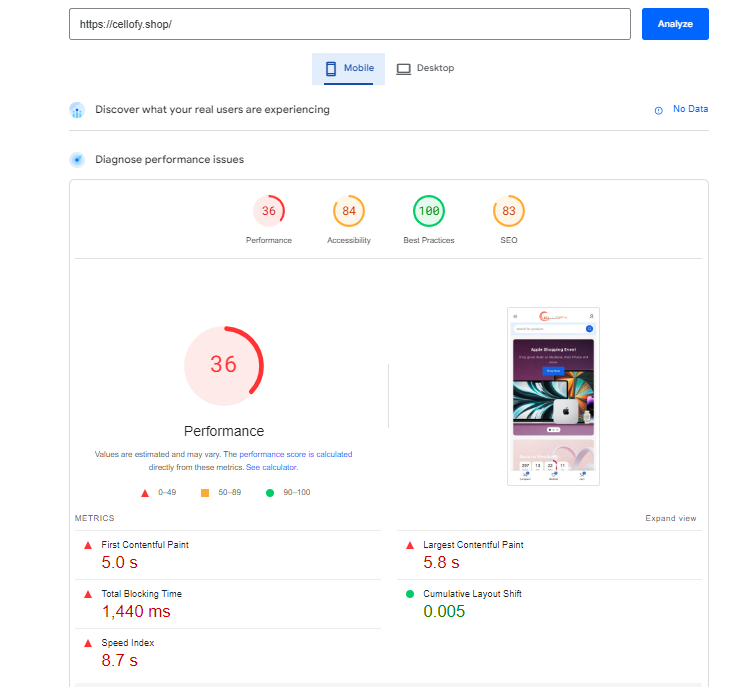Viewport: 744px width, 687px height.
Task: Click the mobile phone icon
Action: click(x=331, y=69)
